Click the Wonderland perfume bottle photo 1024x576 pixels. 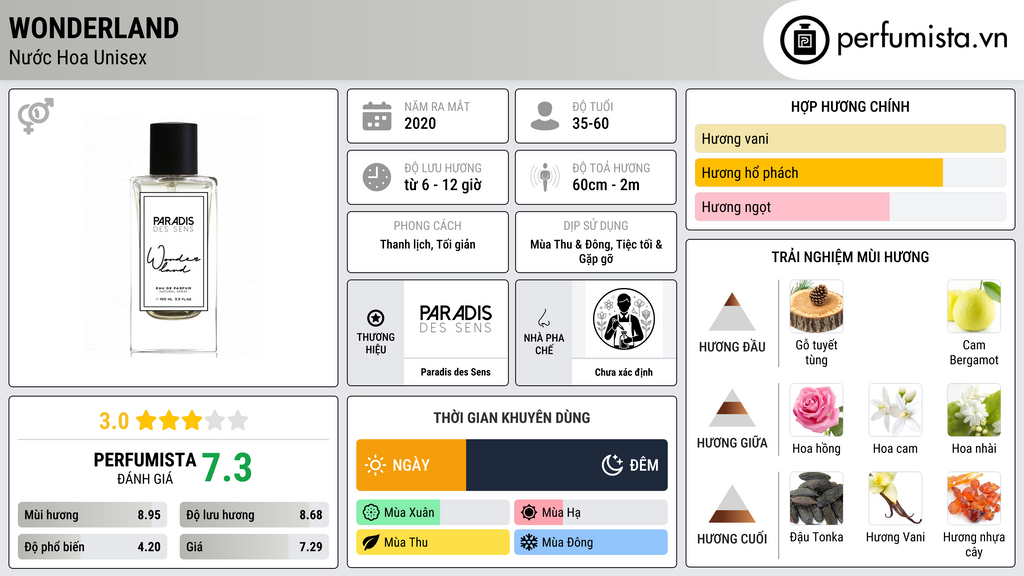pyautogui.click(x=174, y=238)
